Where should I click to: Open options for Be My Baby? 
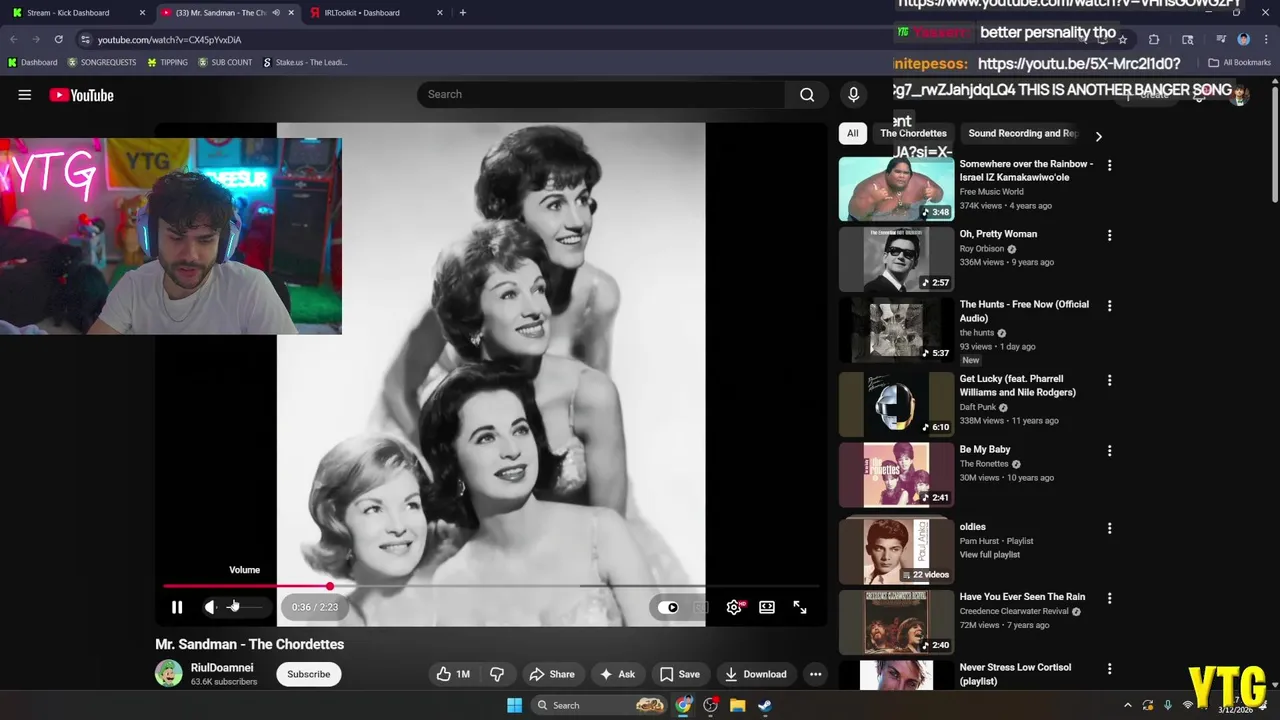(1109, 451)
